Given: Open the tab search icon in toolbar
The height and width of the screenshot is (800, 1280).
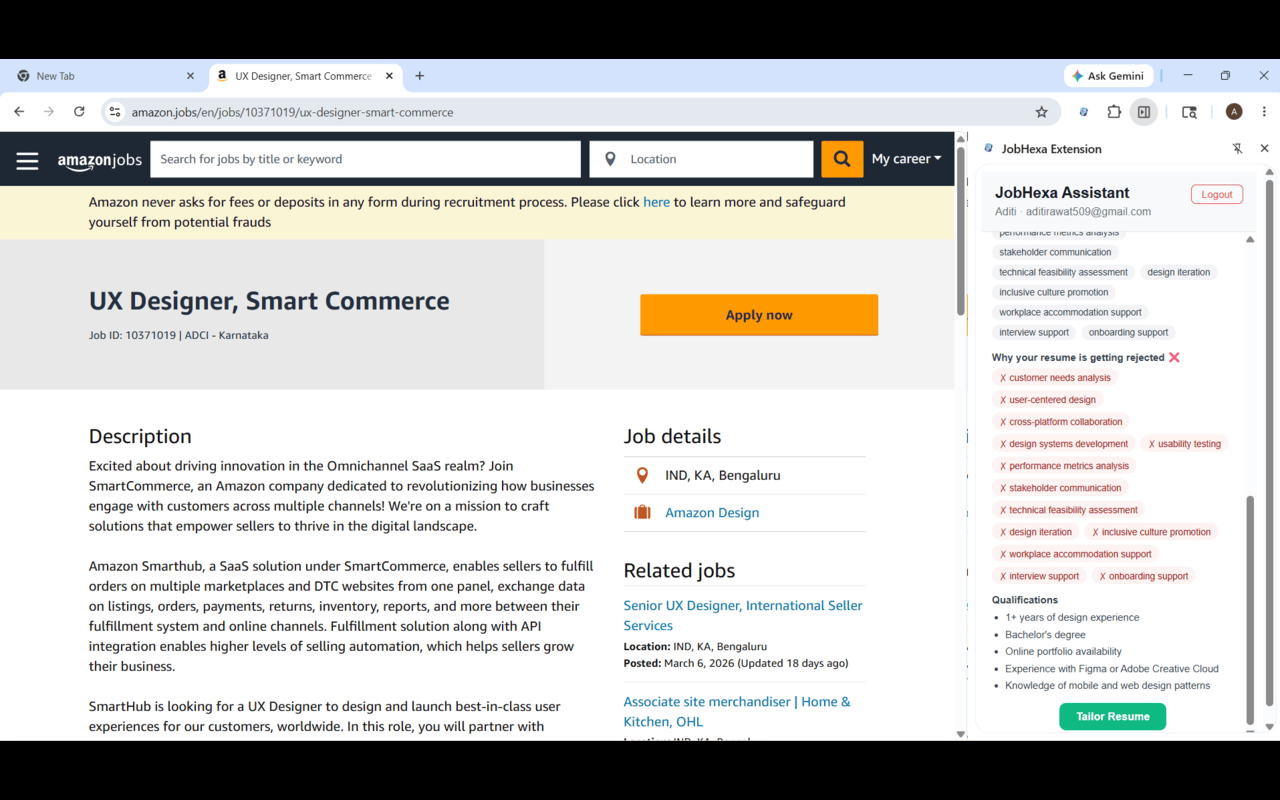Looking at the screenshot, I should 1189,112.
